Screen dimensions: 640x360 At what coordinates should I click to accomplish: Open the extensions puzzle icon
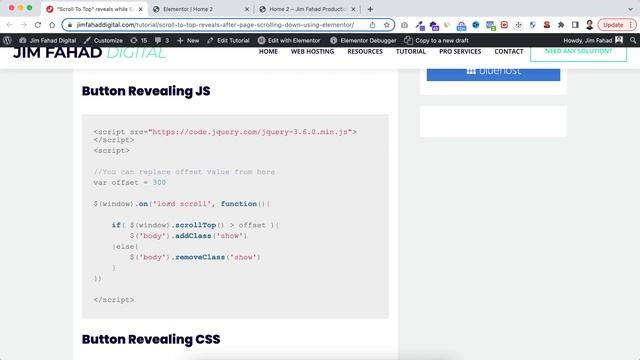point(561,25)
